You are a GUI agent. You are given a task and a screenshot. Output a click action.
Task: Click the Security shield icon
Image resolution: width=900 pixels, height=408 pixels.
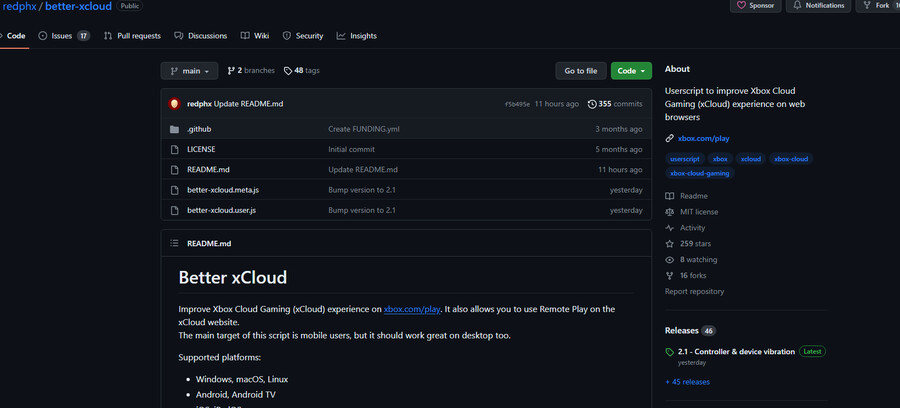tap(287, 36)
